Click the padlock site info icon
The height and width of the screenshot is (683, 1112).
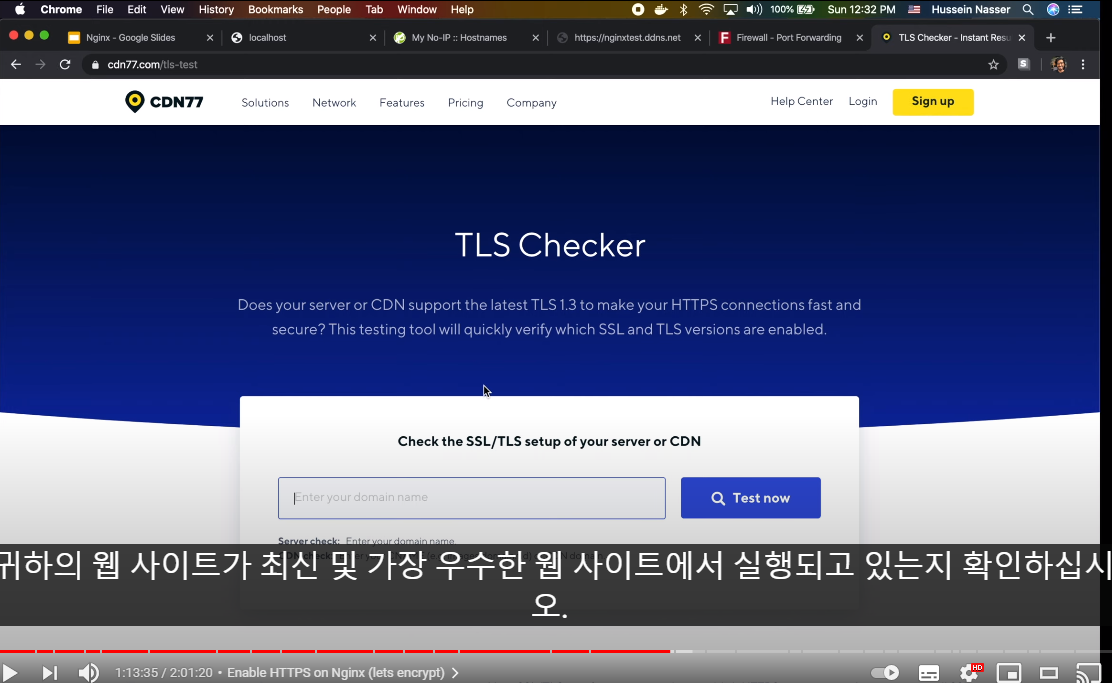(95, 65)
